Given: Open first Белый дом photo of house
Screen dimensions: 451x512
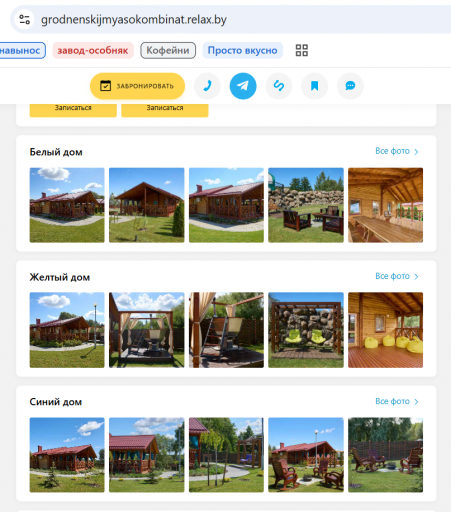Looking at the screenshot, I should click(67, 205).
